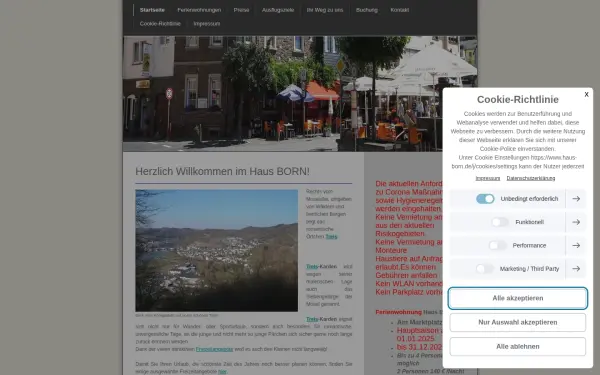Enable the Funktionell cookies switch
Screen dimensions: 600x375
pos(500,222)
